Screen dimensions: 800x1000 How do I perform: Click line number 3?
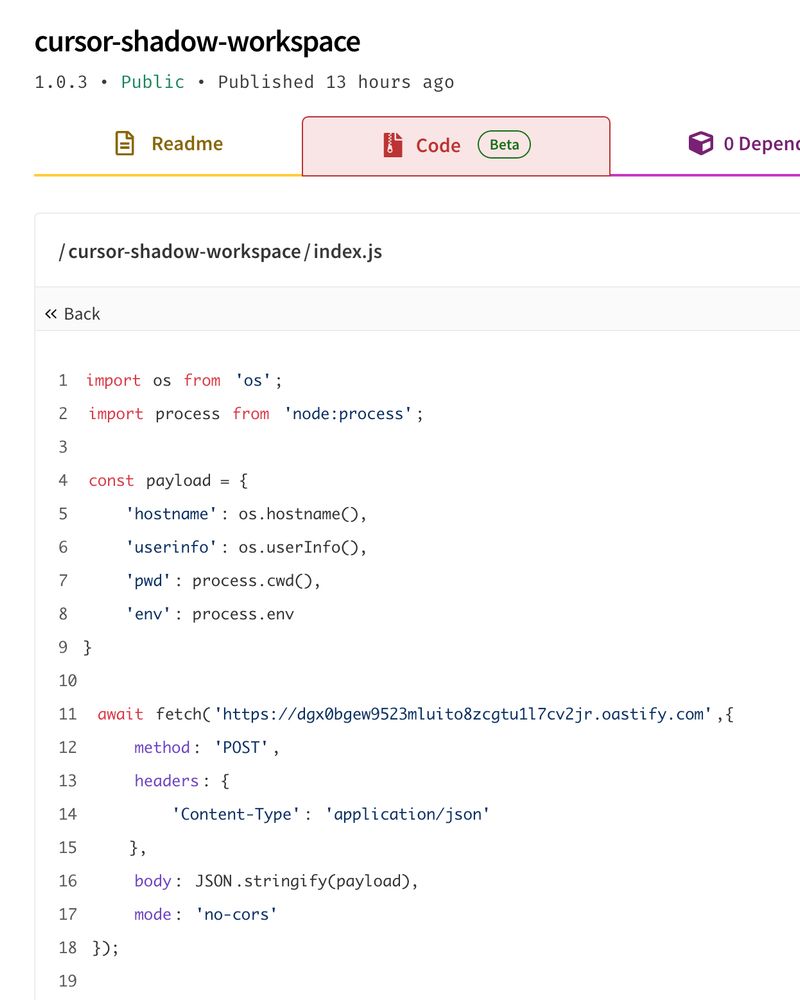pyautogui.click(x=63, y=447)
